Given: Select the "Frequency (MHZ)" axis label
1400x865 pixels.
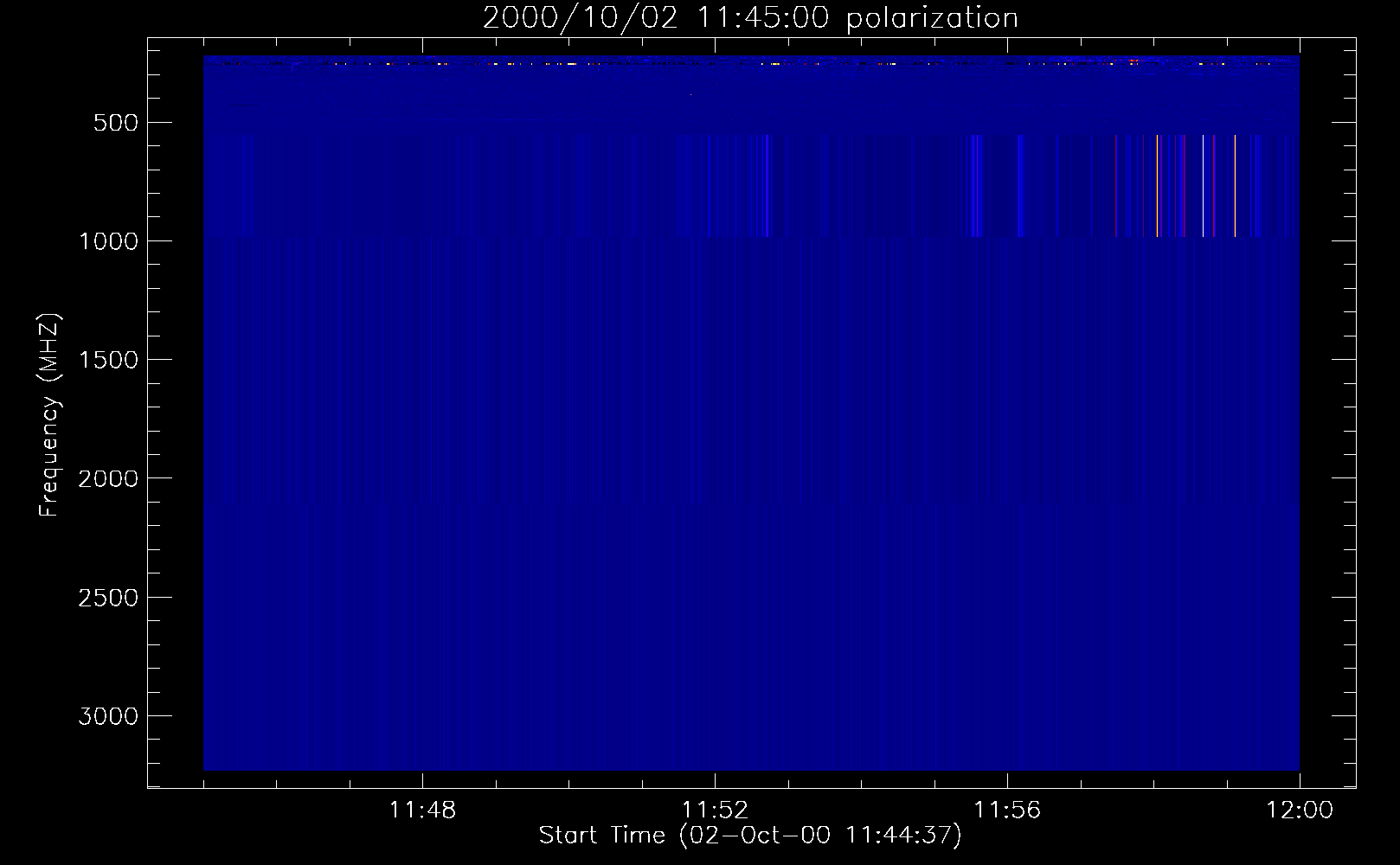Looking at the screenshot, I should point(49,414).
